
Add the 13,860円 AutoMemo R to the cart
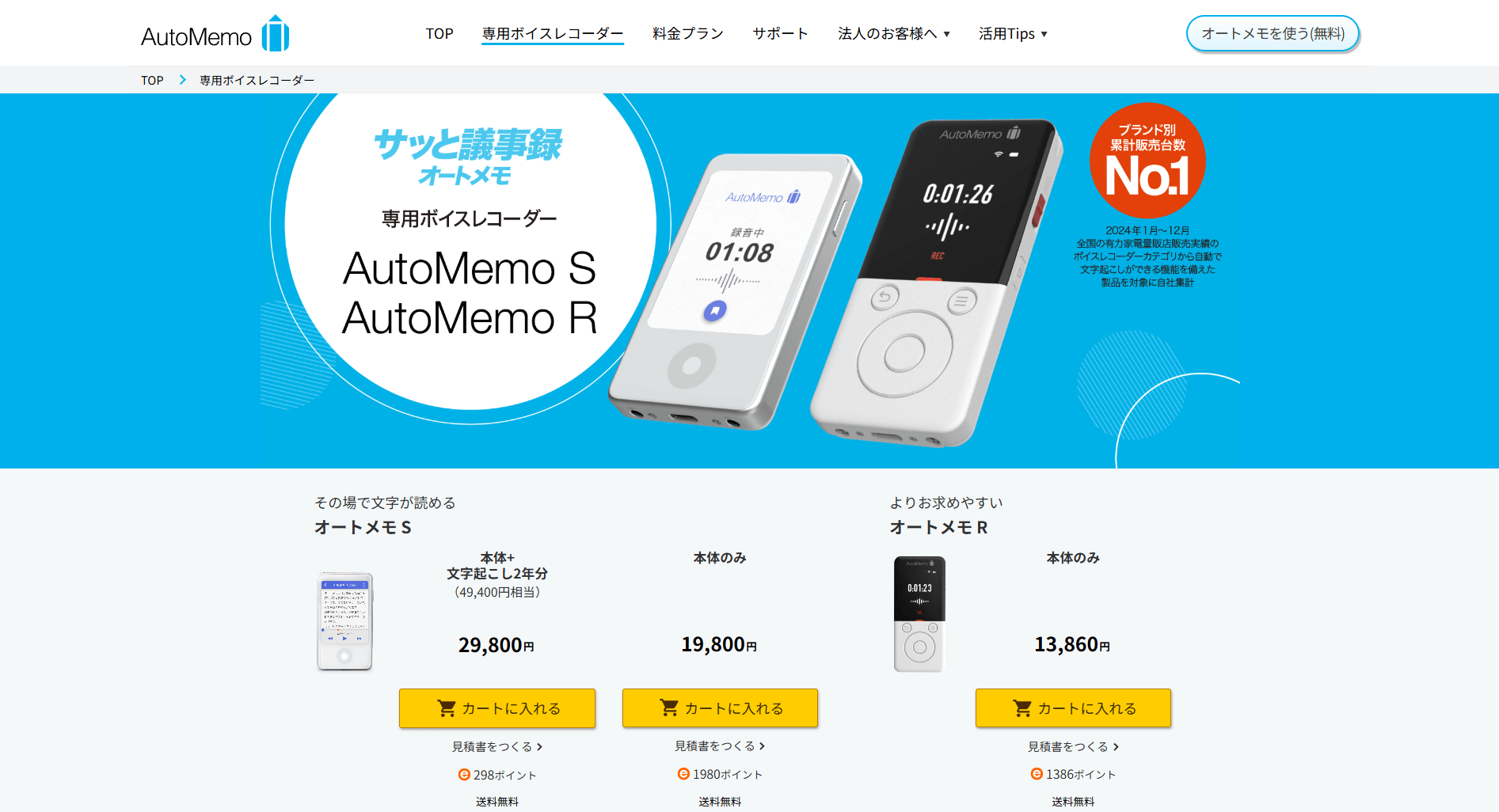pyautogui.click(x=1073, y=708)
